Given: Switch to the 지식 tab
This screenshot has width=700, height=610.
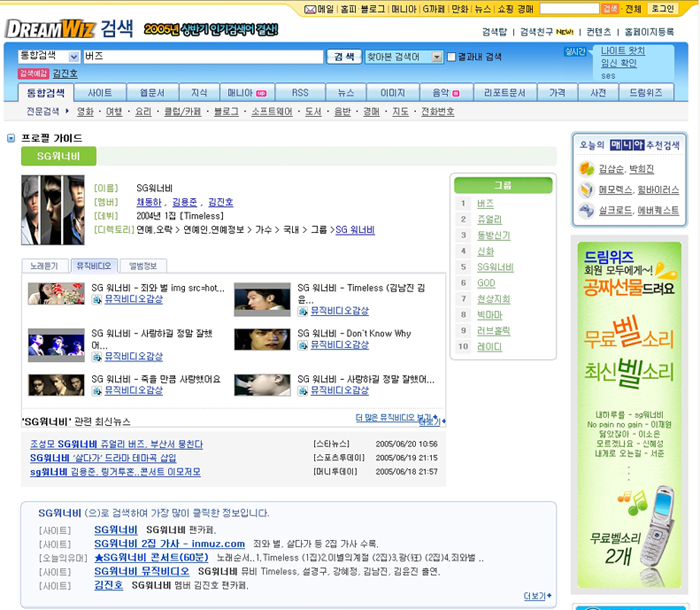Looking at the screenshot, I should click(199, 93).
